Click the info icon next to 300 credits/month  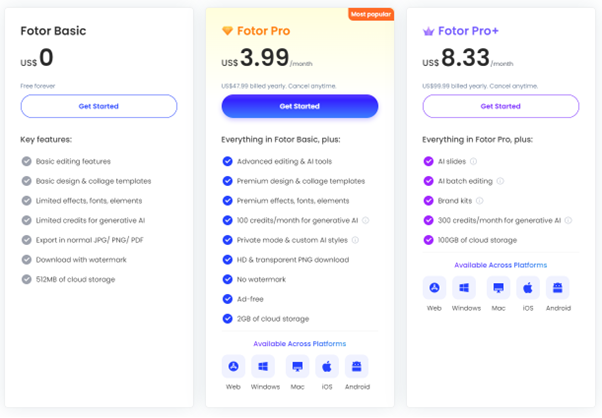569,220
